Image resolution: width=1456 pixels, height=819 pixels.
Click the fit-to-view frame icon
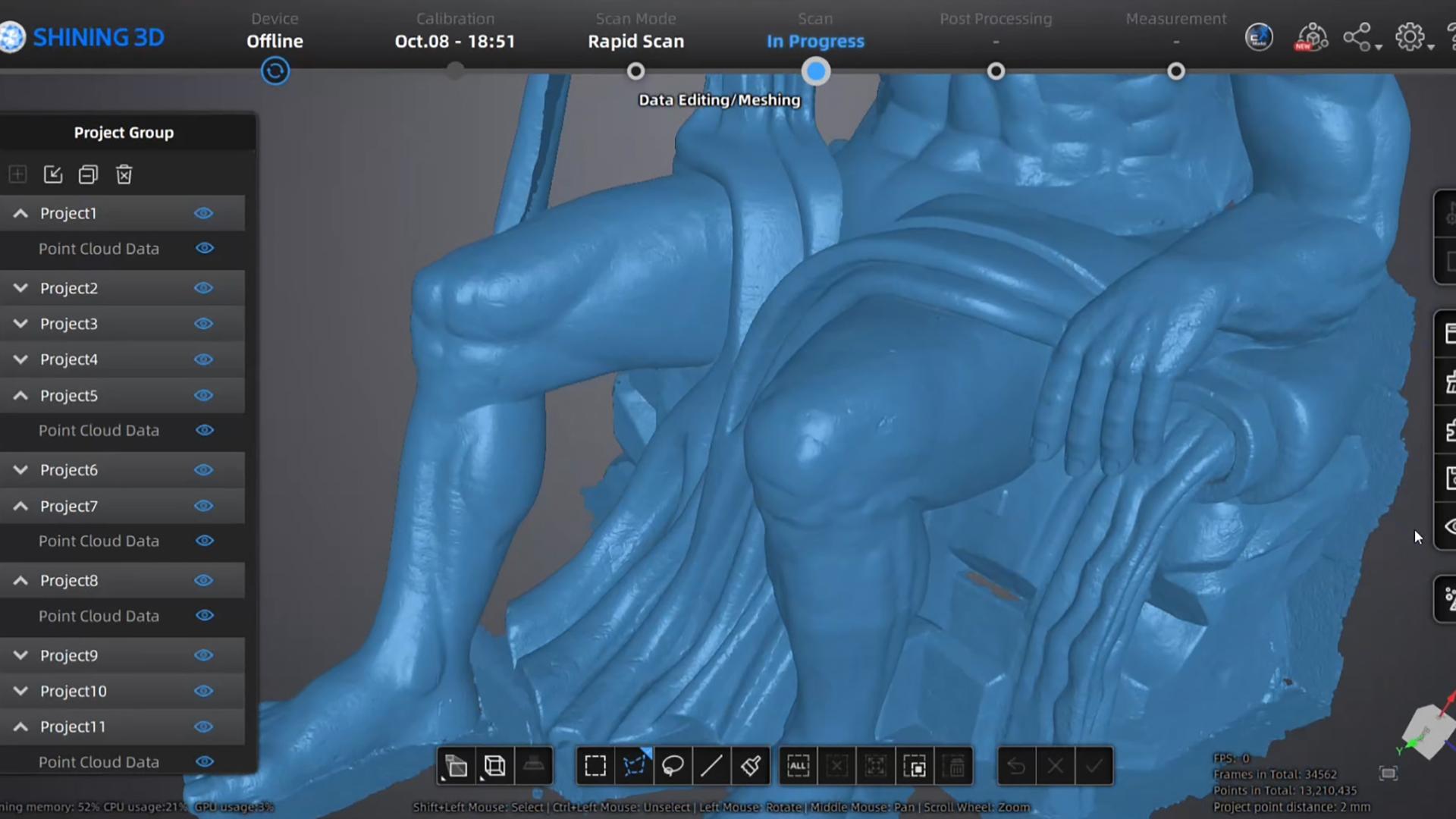click(x=1389, y=773)
